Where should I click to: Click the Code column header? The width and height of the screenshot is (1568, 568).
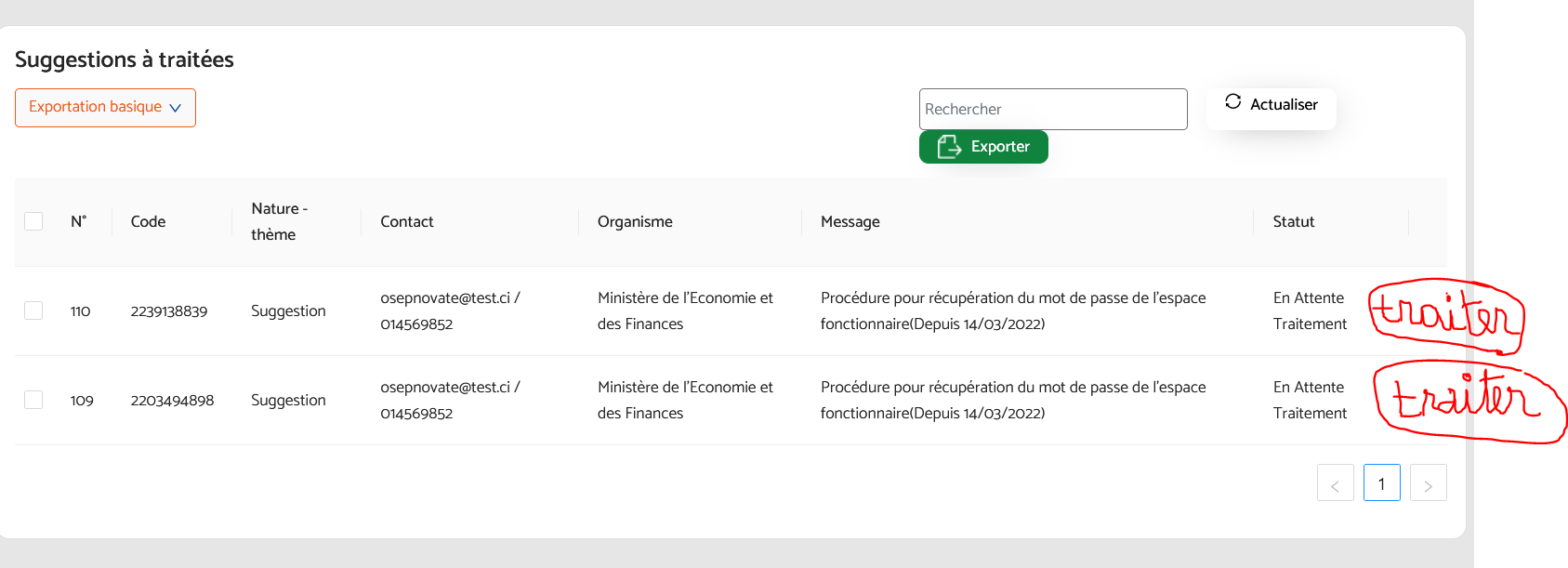pos(149,222)
